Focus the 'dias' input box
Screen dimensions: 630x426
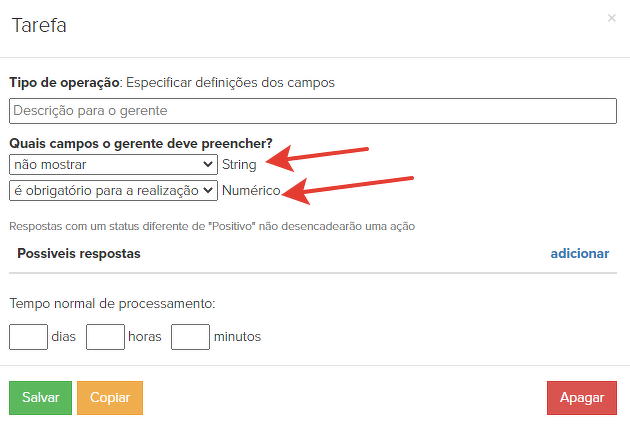pyautogui.click(x=28, y=337)
